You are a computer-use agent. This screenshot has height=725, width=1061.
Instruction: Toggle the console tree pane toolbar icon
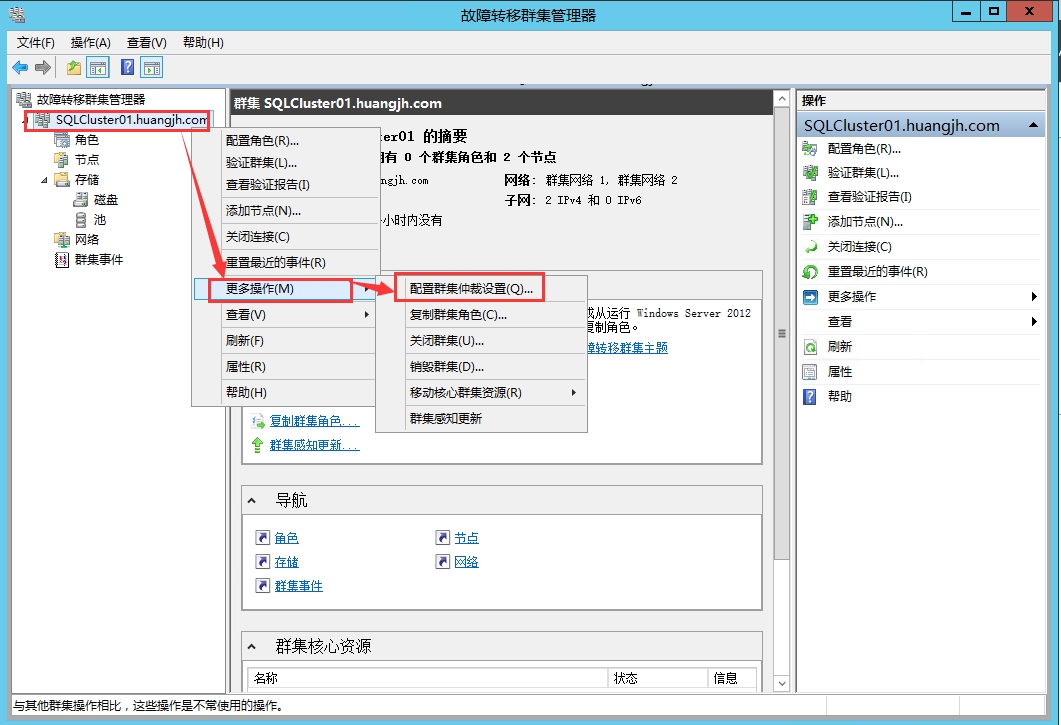99,67
